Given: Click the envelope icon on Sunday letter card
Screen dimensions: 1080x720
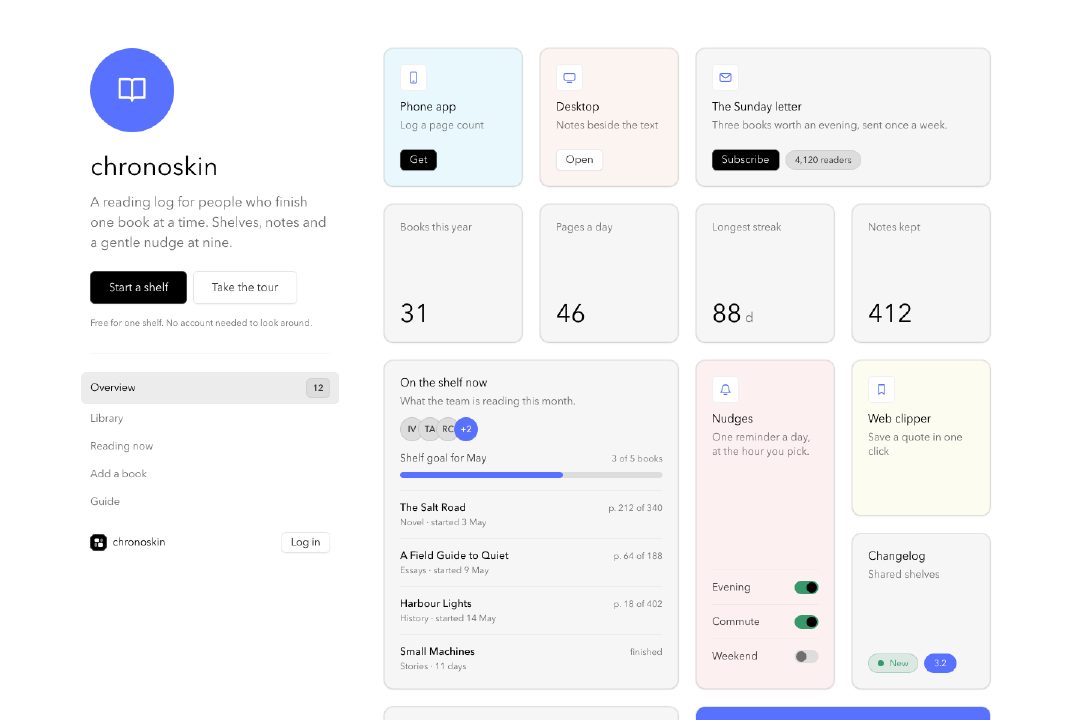Looking at the screenshot, I should pos(725,78).
